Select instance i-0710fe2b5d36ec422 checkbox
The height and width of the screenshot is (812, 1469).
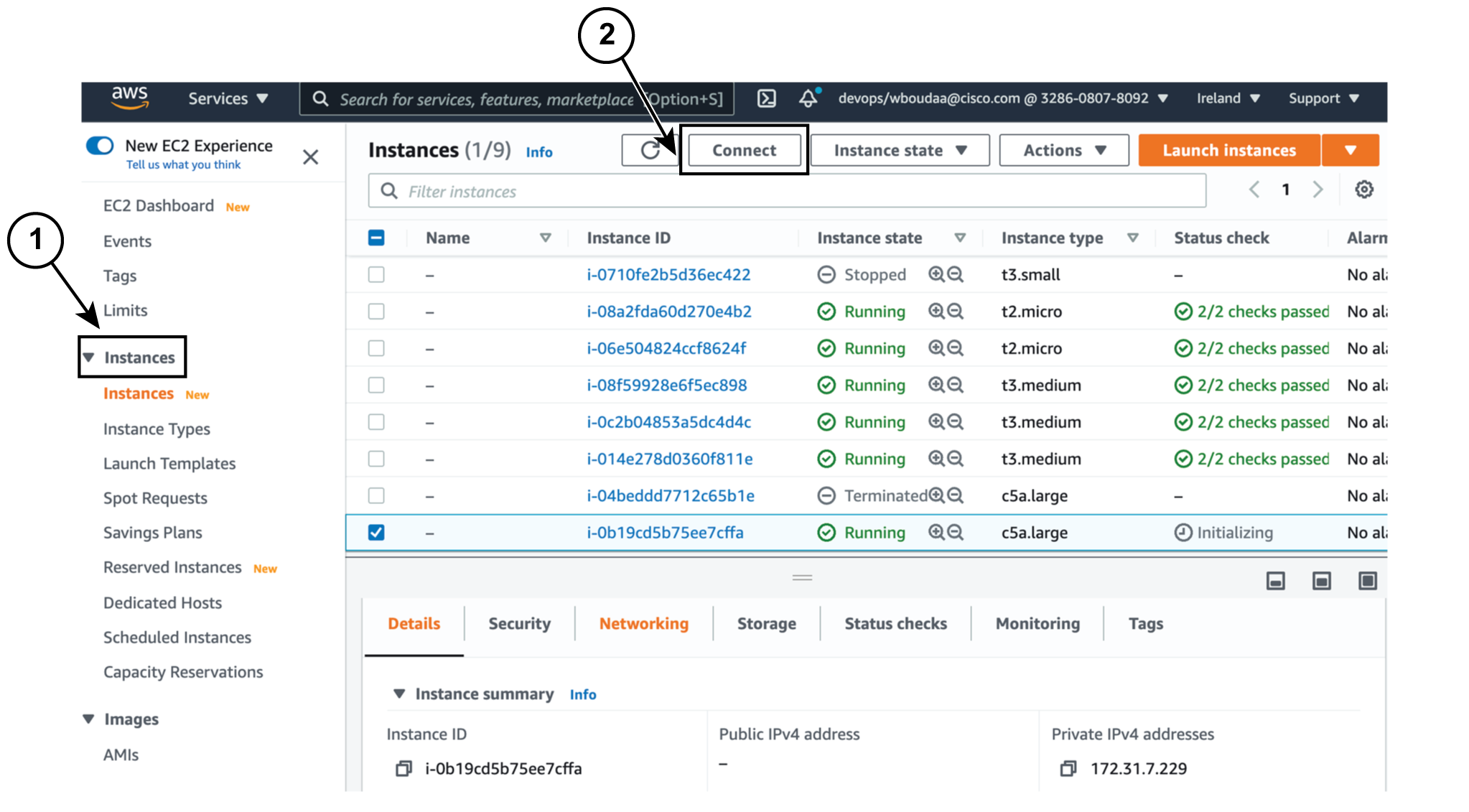376,274
